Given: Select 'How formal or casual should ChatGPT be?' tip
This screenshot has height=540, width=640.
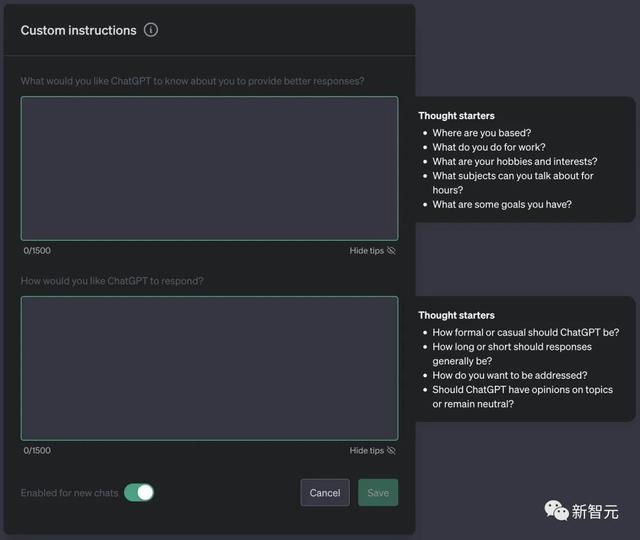Looking at the screenshot, I should click(525, 333).
